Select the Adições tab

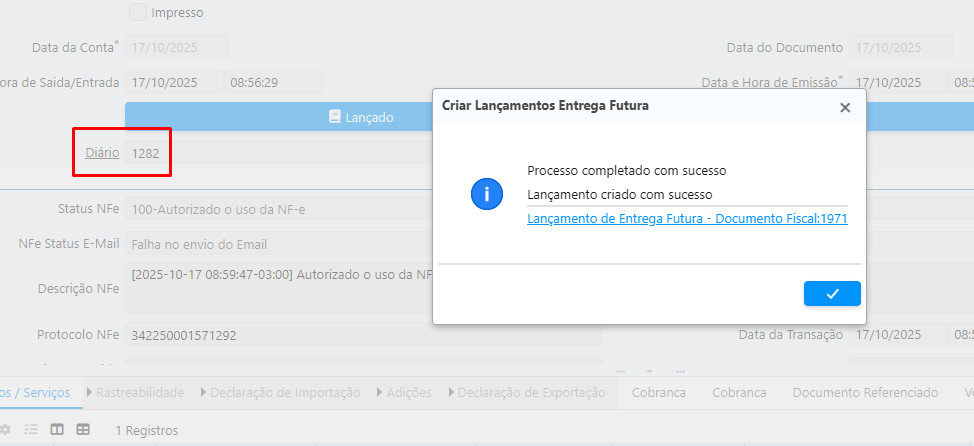coord(408,393)
